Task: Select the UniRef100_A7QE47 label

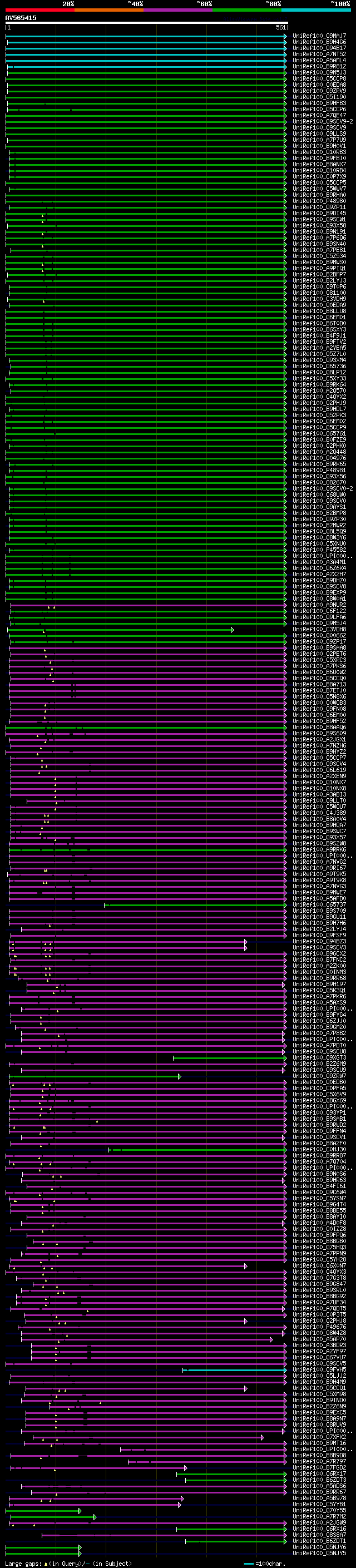Action: pos(319,115)
